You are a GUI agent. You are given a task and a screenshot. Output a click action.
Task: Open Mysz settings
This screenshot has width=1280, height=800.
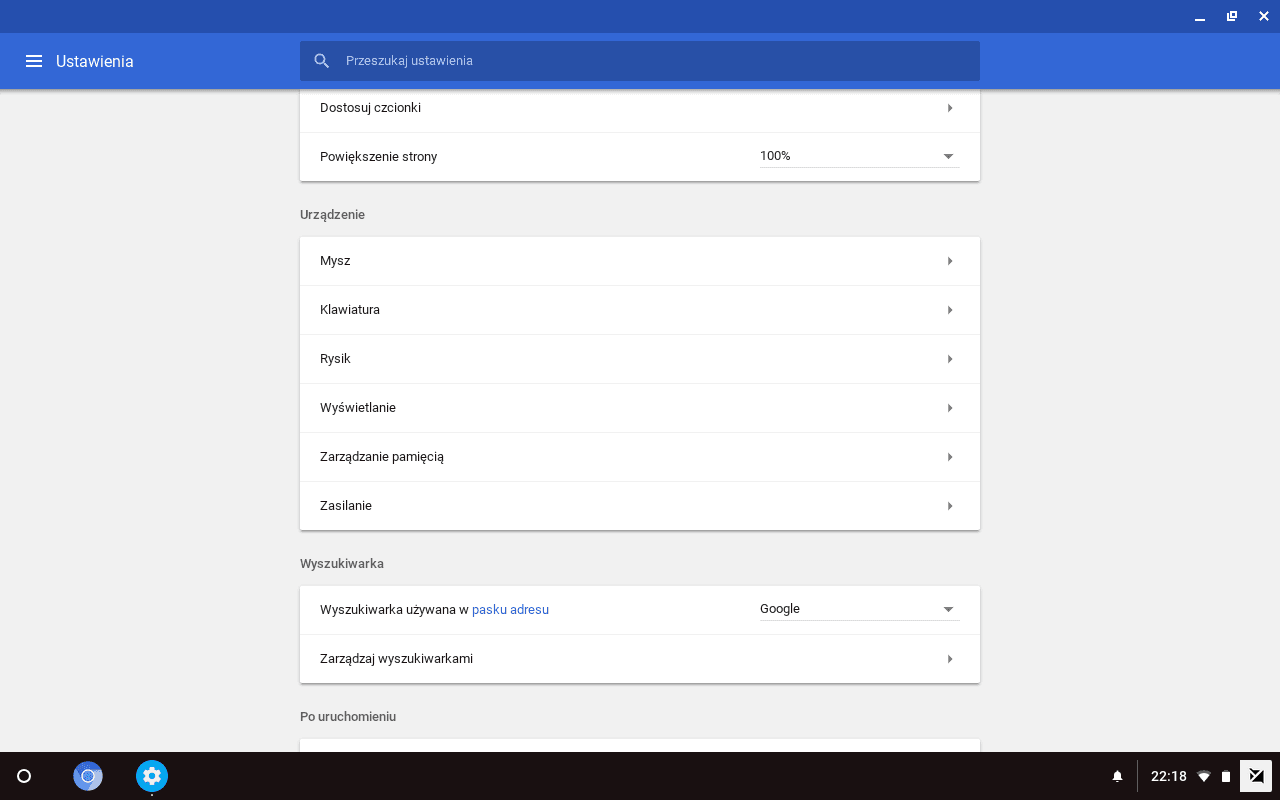click(x=640, y=261)
